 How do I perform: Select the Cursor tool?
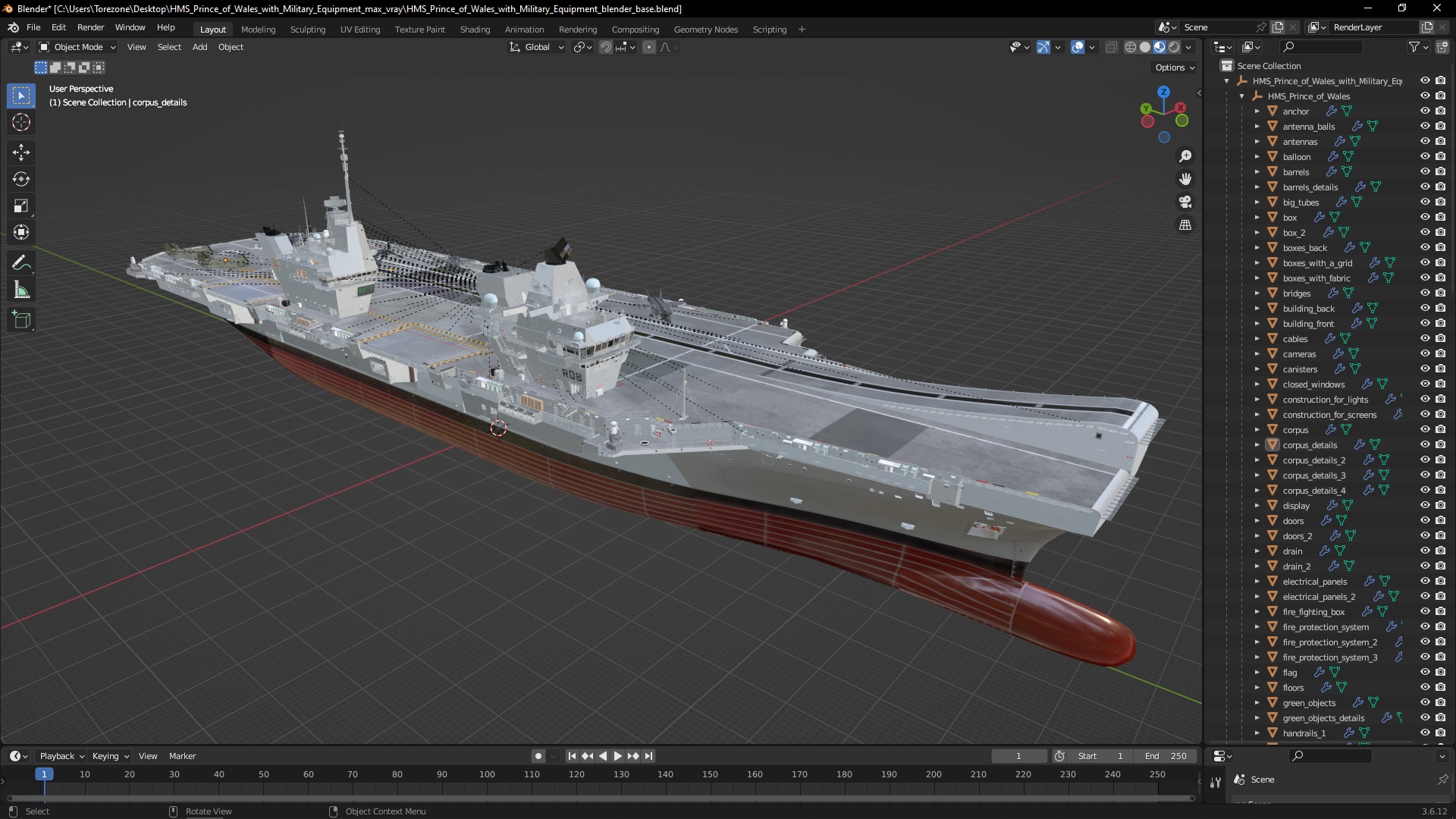click(21, 122)
